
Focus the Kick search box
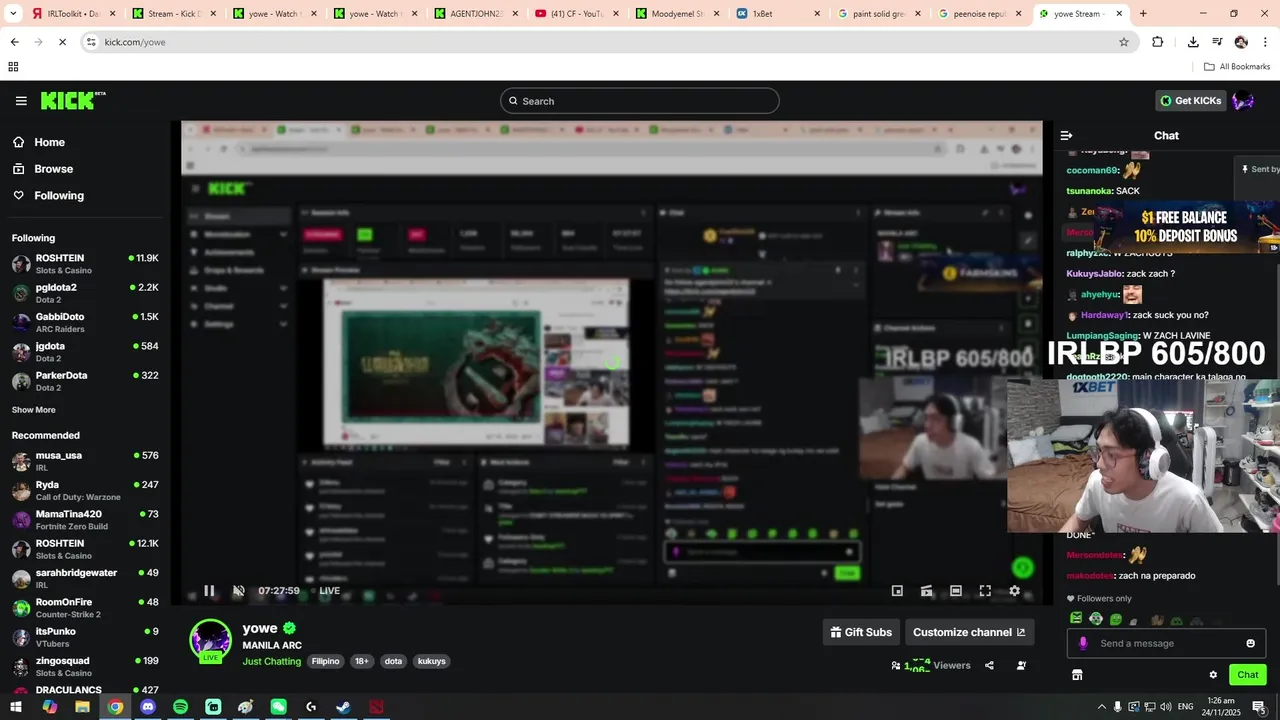640,101
